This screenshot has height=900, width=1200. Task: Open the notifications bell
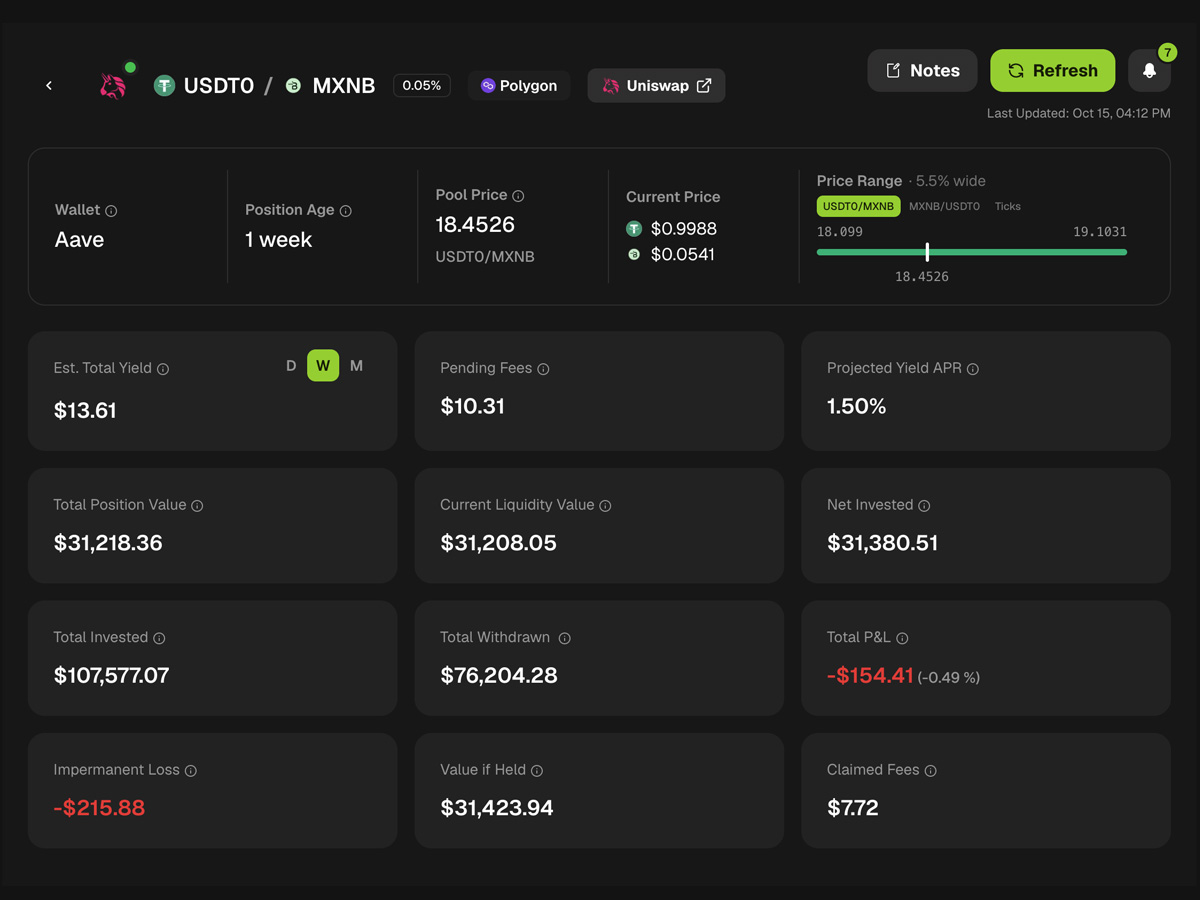(x=1150, y=71)
